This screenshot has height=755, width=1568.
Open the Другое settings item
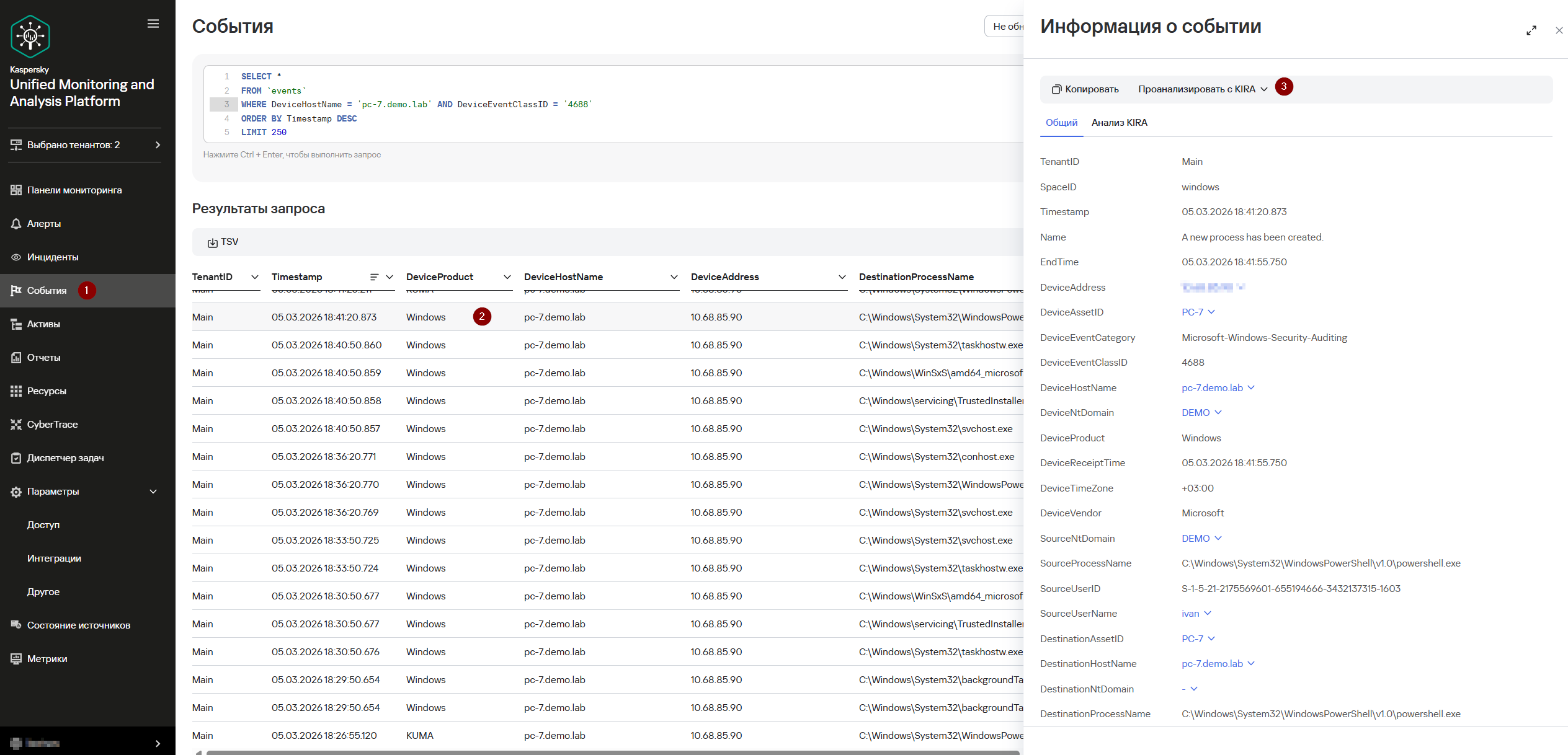[x=43, y=592]
